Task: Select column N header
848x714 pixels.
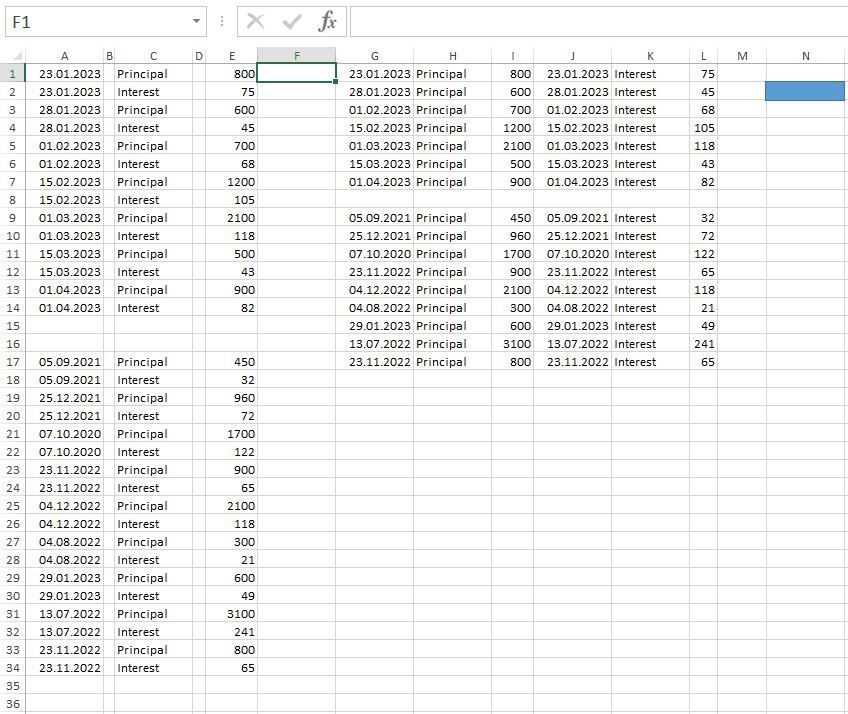Action: 806,56
